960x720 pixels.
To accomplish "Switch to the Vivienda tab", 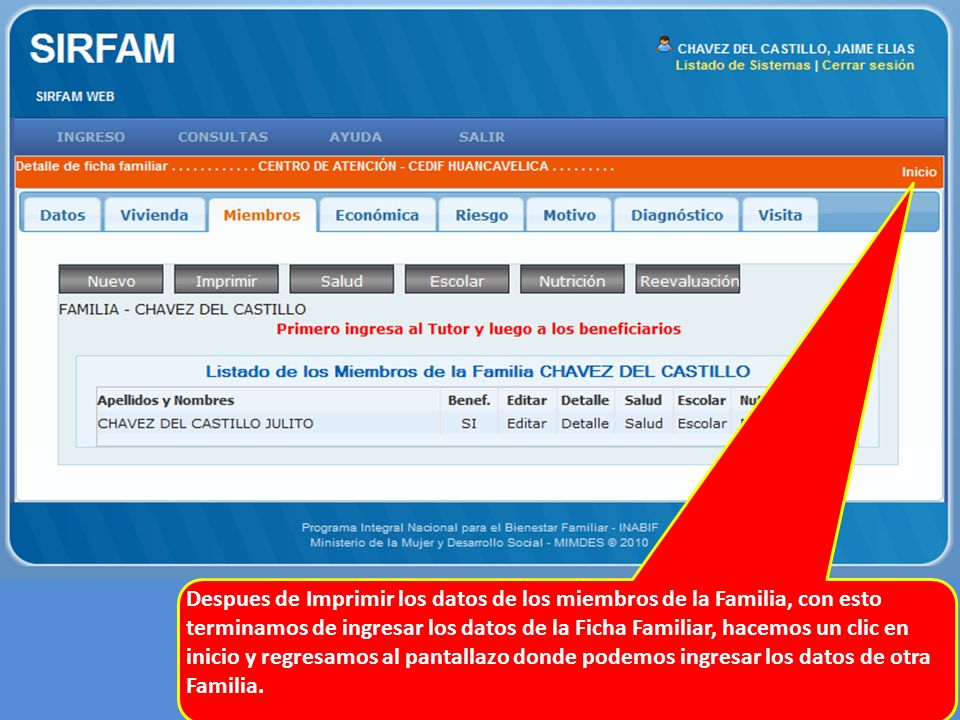I will coord(154,215).
